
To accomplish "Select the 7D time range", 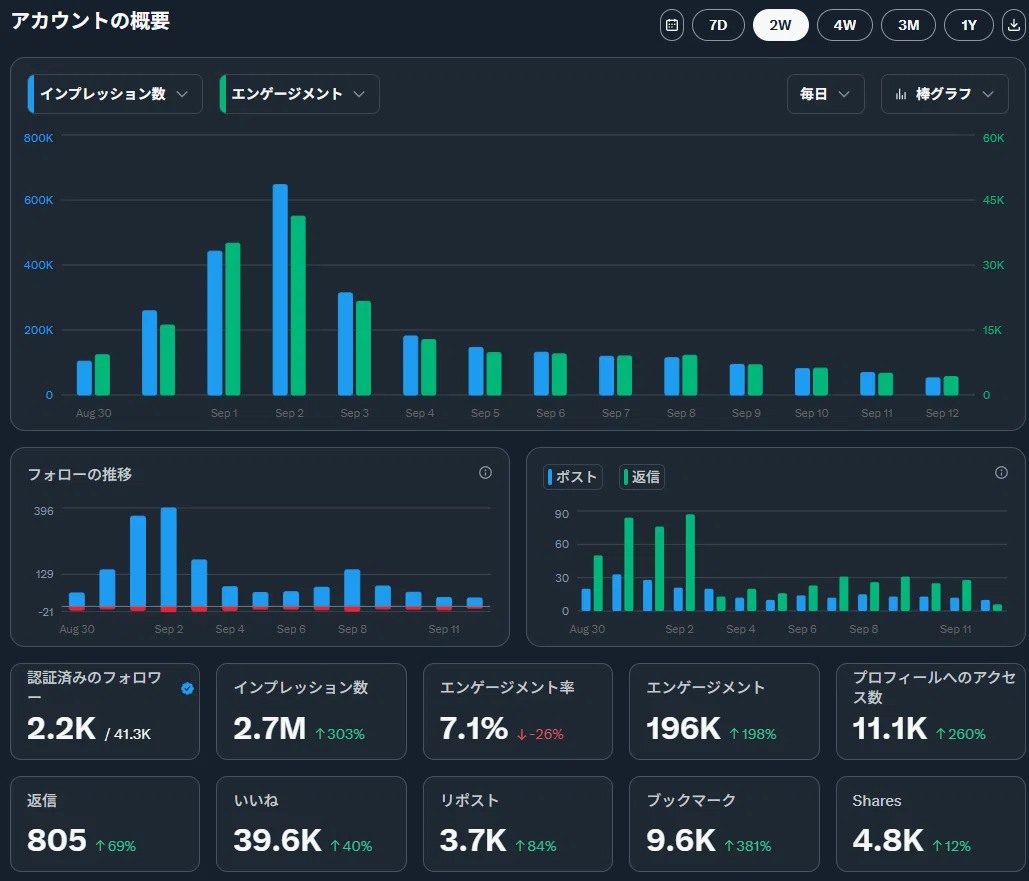I will coord(718,25).
